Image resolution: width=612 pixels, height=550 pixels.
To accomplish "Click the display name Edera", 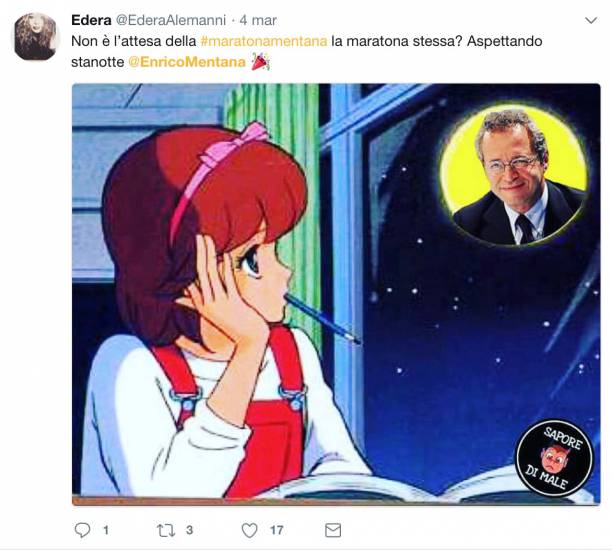I will coord(91,20).
